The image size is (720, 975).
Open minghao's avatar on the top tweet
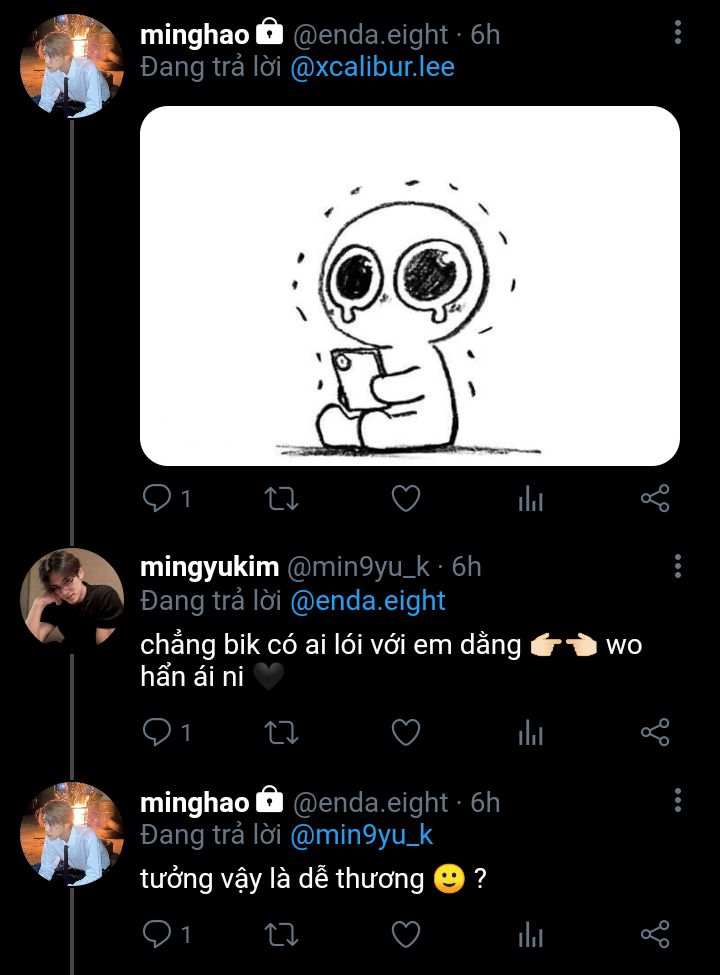(x=72, y=66)
